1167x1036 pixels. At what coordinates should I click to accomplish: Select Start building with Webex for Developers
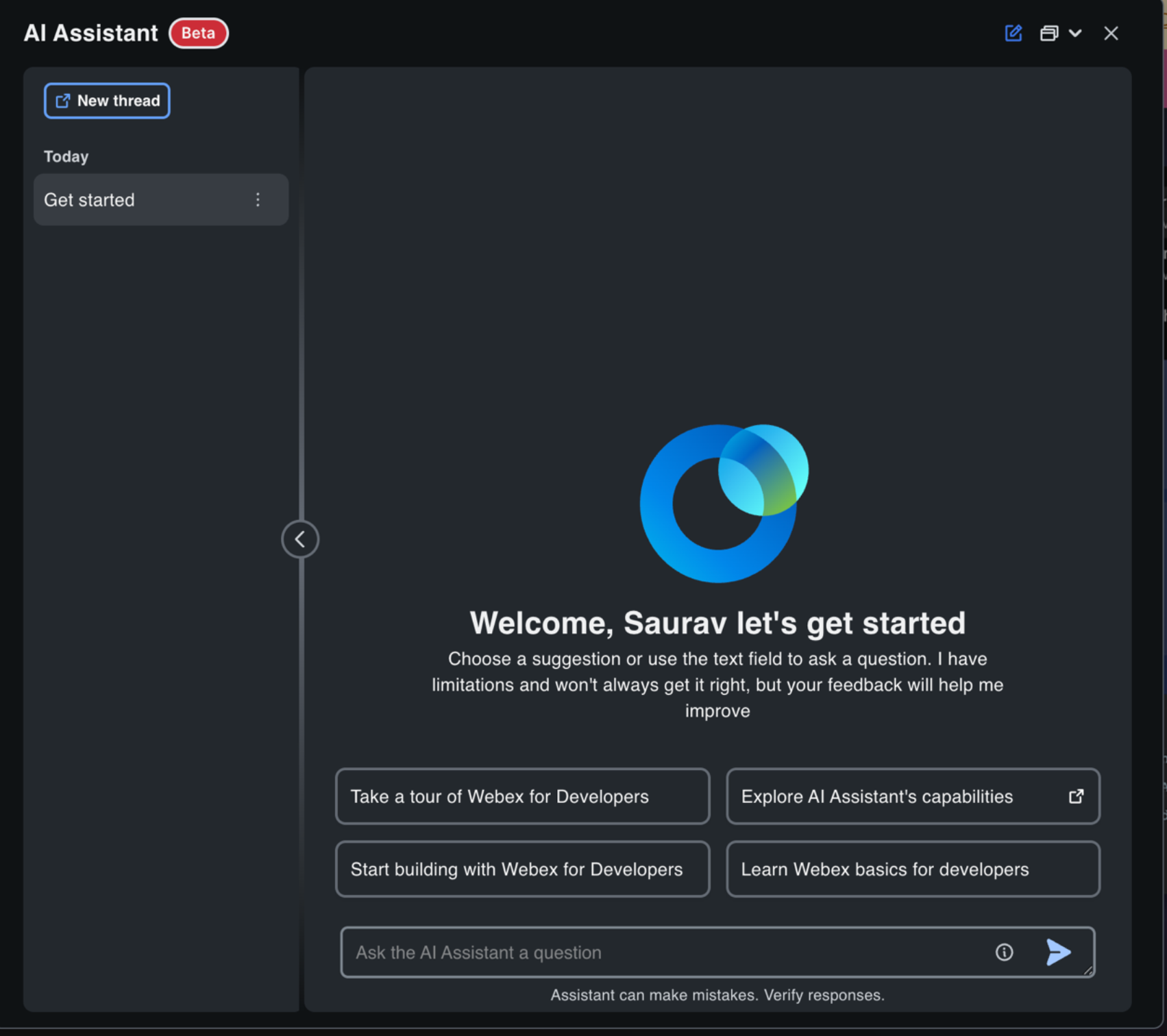(x=522, y=869)
